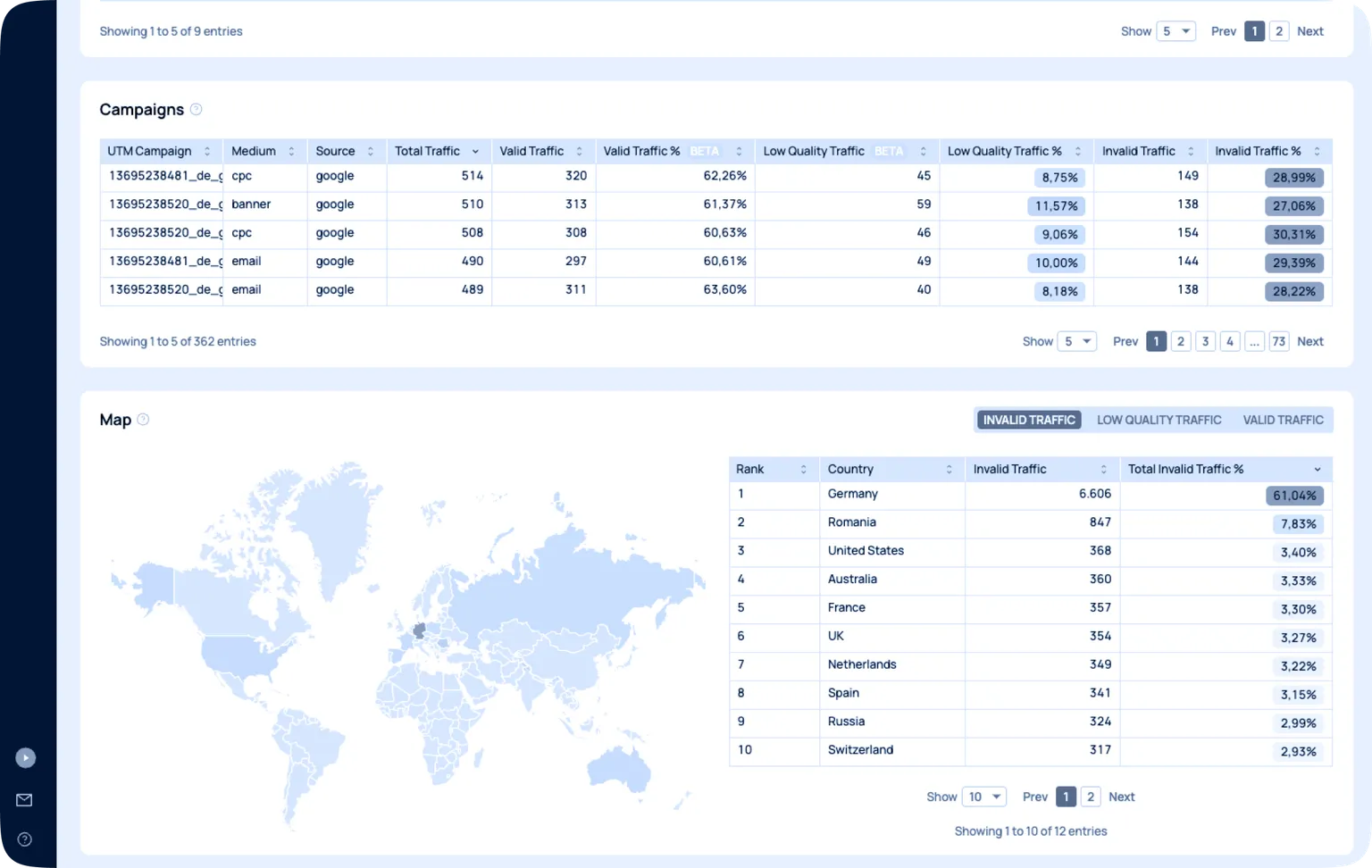Switch the map to Low Quality Traffic
The width and height of the screenshot is (1372, 868).
coord(1159,421)
